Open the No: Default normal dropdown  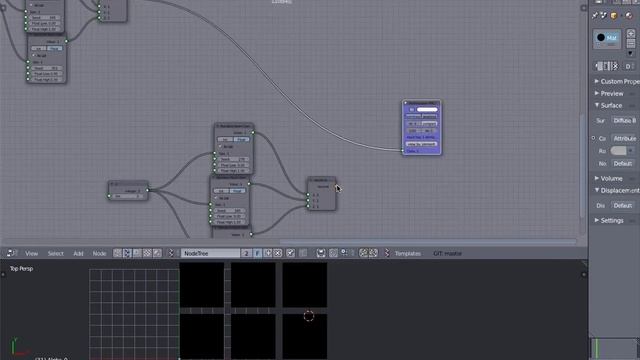tap(623, 164)
